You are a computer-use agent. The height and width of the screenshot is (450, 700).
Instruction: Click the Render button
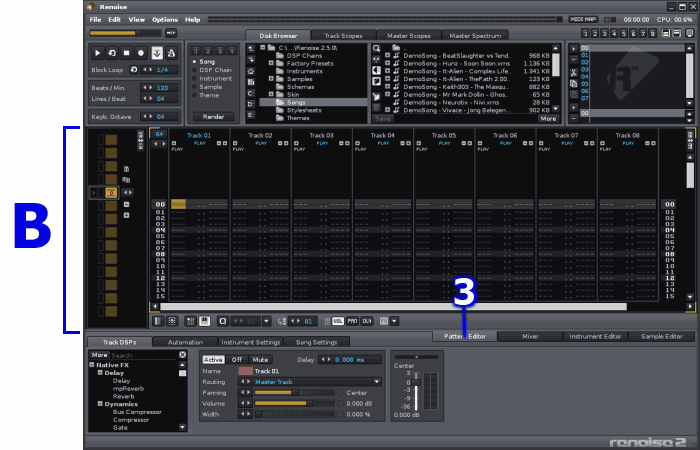coord(213,117)
